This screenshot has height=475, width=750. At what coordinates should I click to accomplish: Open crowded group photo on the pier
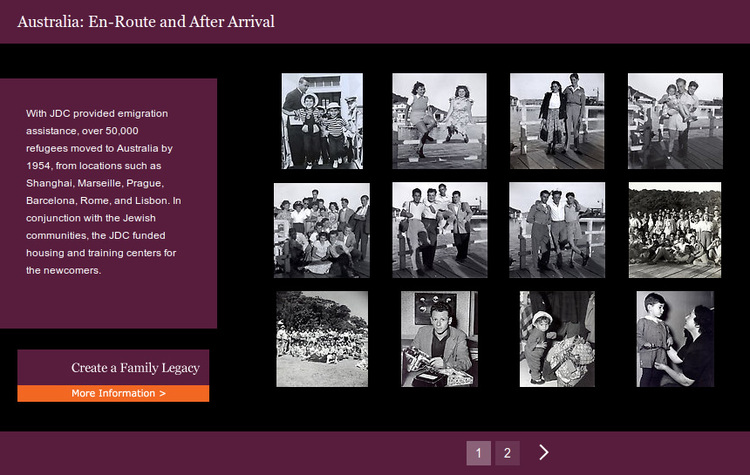322,230
